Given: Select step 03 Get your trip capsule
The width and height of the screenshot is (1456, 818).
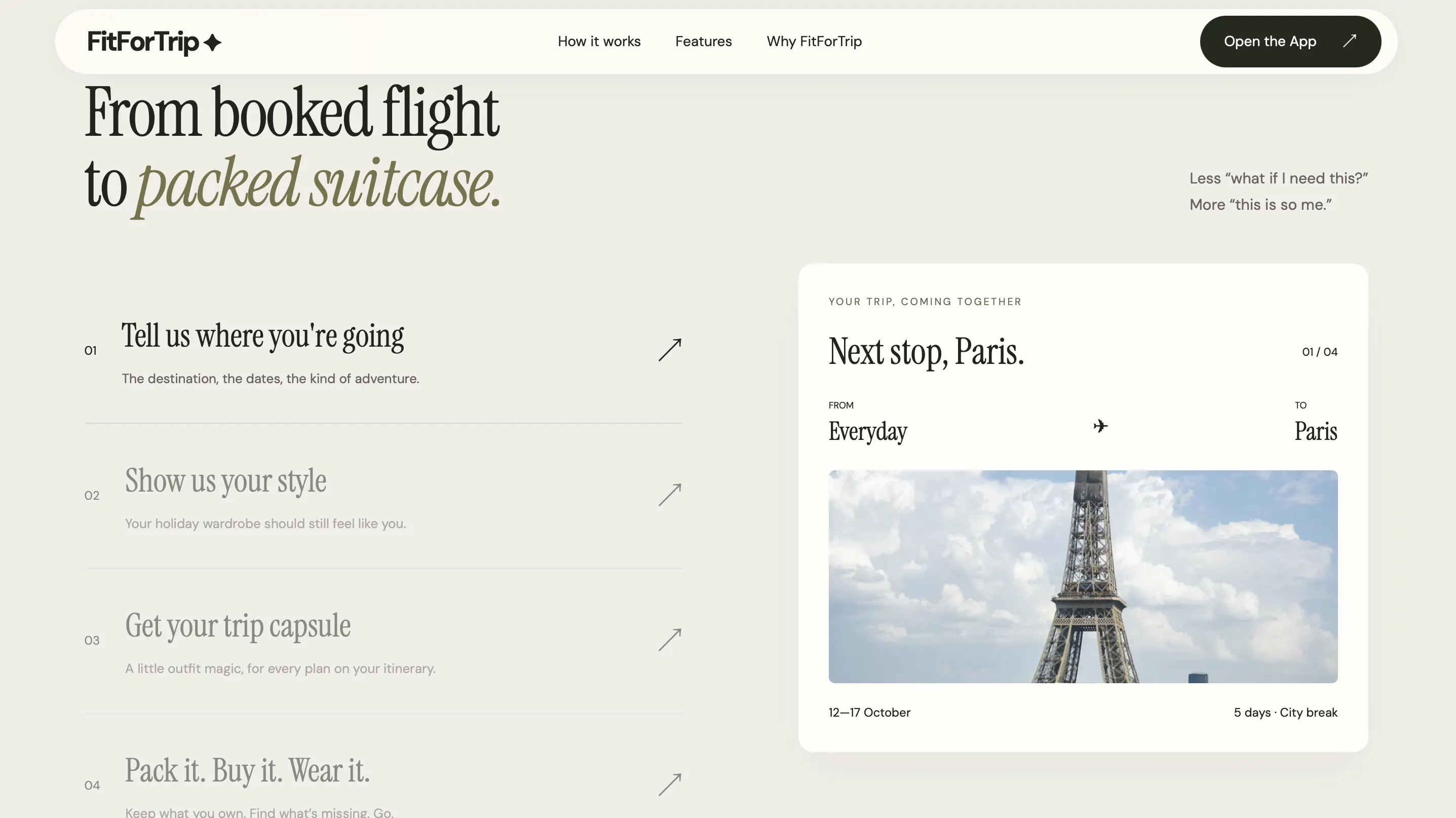Looking at the screenshot, I should coord(383,640).
